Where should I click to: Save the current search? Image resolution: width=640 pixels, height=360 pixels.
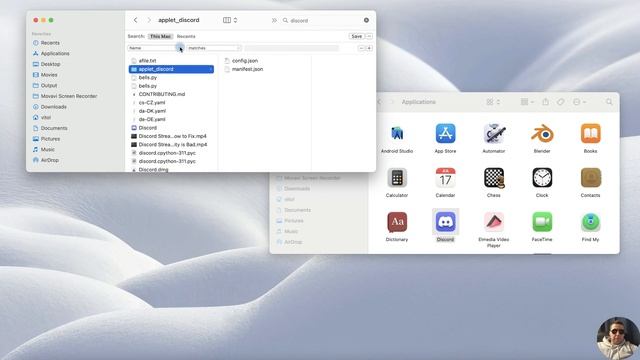click(x=356, y=36)
